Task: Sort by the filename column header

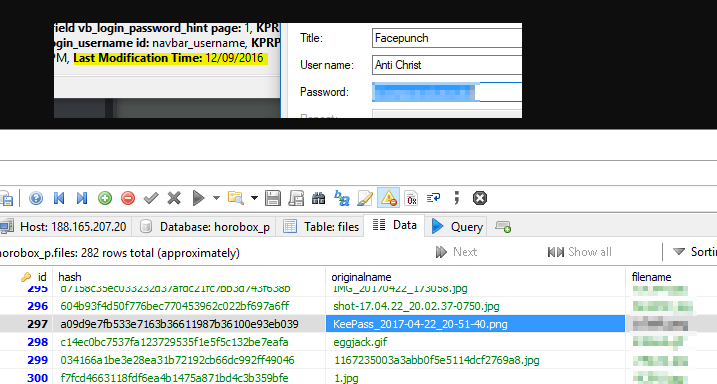Action: point(671,277)
